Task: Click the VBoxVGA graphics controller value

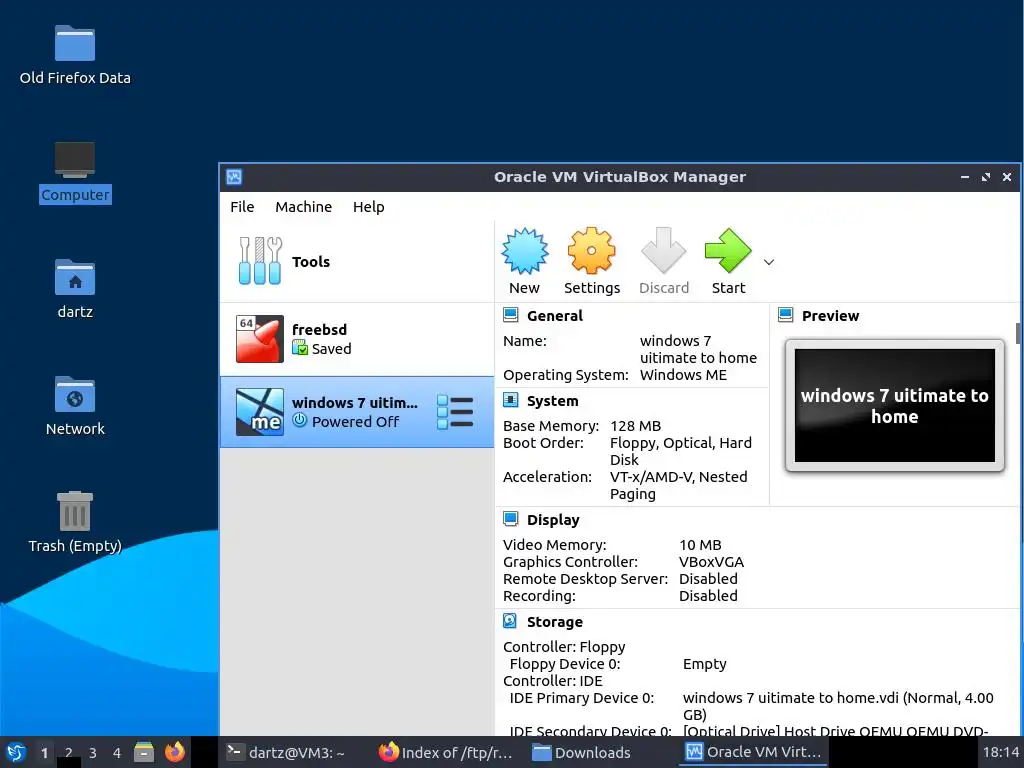Action: 711,562
